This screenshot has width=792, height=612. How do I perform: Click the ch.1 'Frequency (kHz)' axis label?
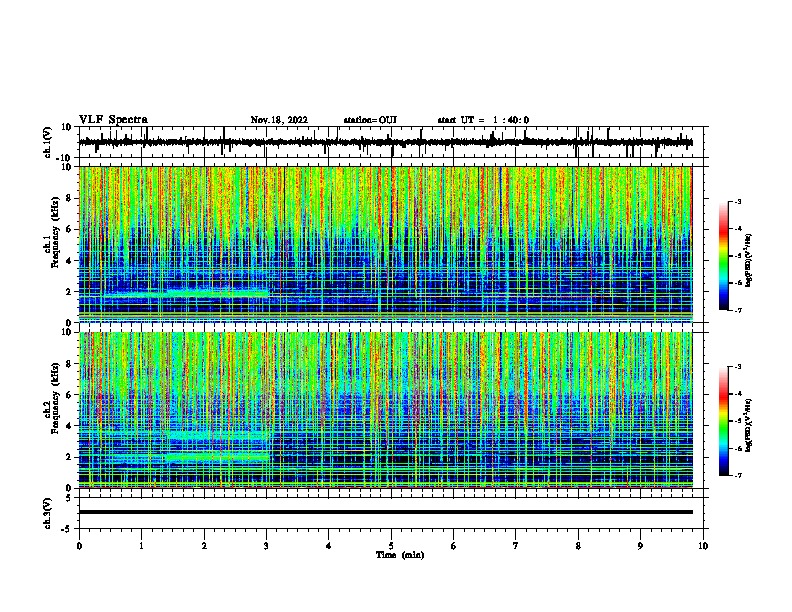pyautogui.click(x=56, y=233)
